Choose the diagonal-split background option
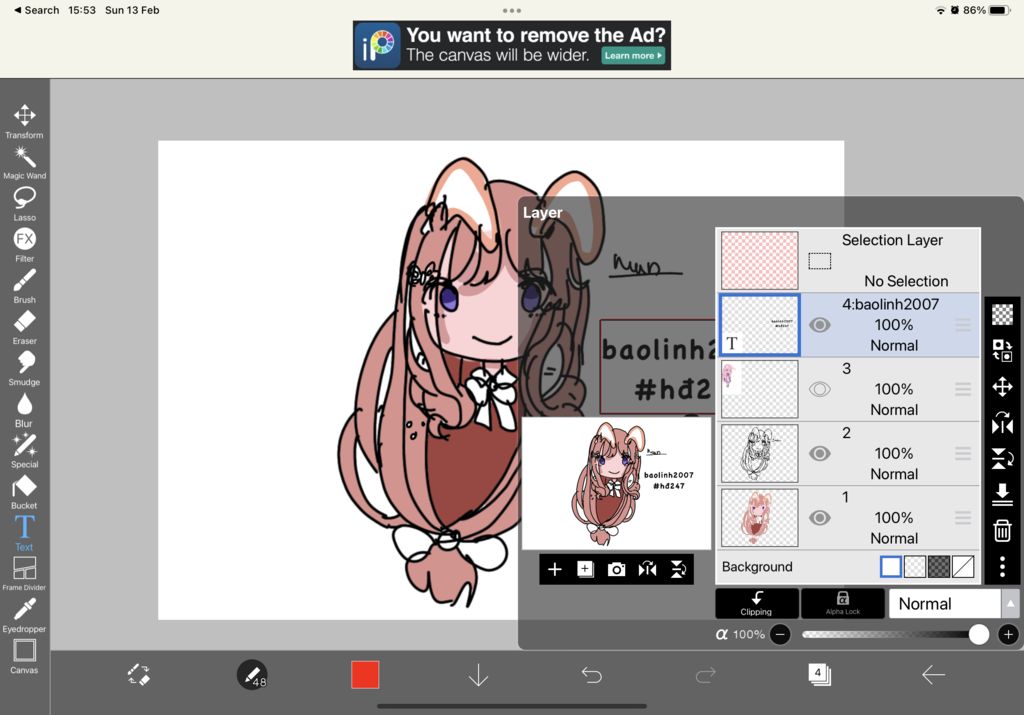This screenshot has height=715, width=1024. (963, 567)
